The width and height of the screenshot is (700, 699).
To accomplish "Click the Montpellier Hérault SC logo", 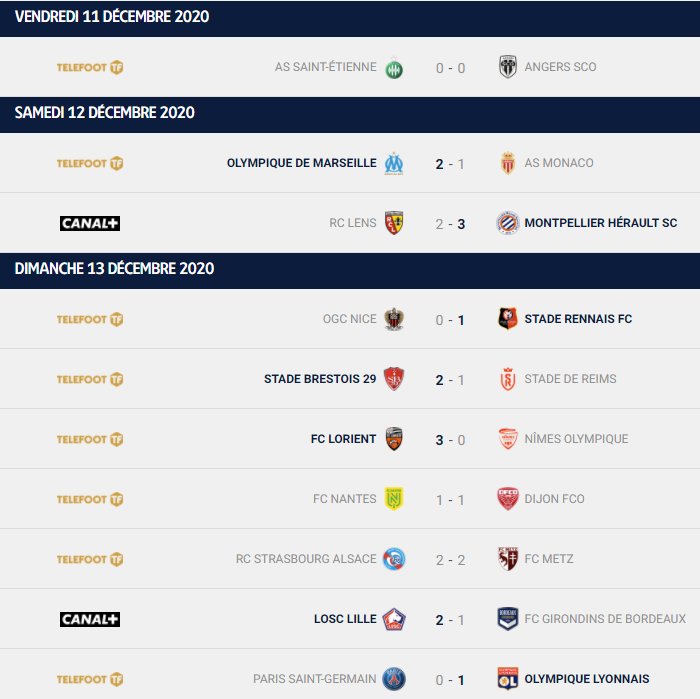I will tap(508, 223).
